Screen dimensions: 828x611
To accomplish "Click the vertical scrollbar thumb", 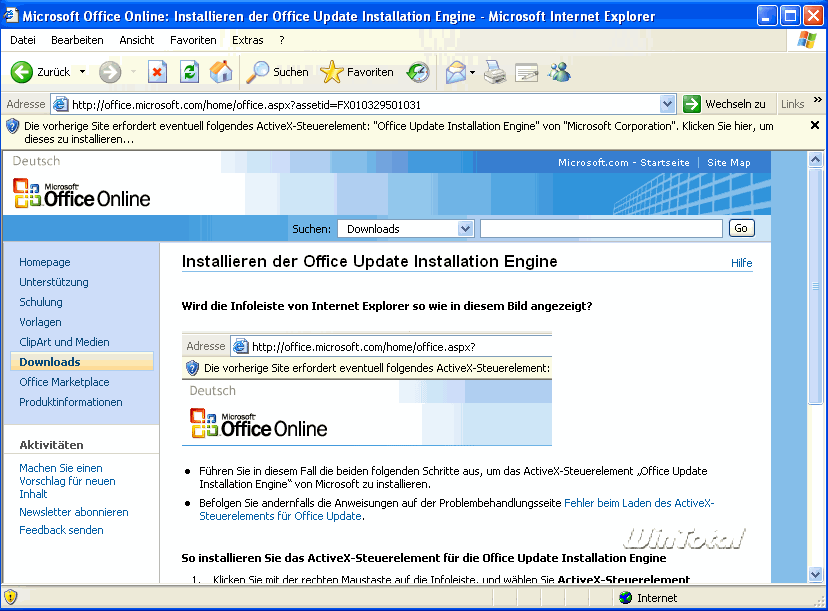I will tap(815, 286).
